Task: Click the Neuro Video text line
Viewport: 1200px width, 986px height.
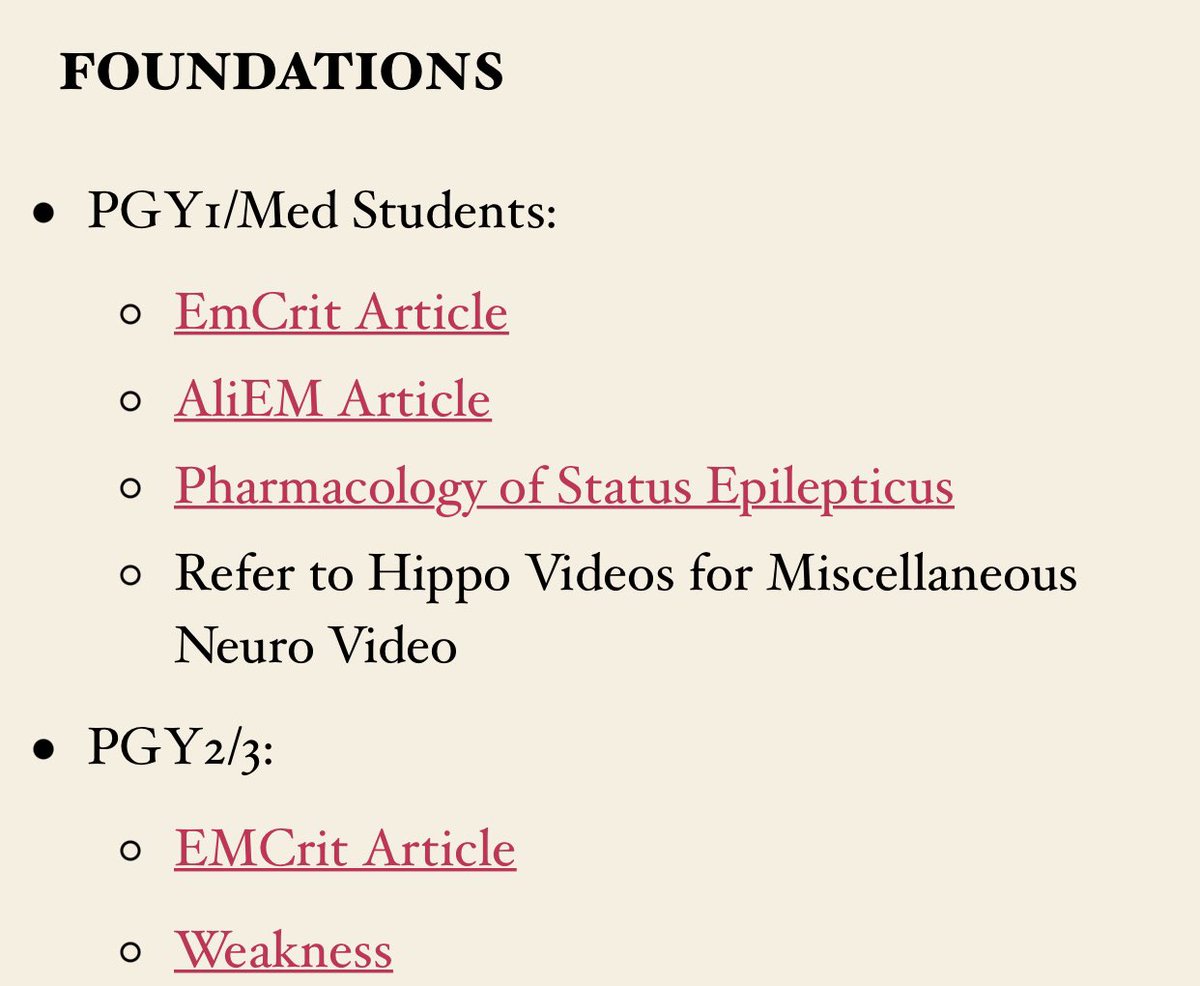Action: pos(316,647)
